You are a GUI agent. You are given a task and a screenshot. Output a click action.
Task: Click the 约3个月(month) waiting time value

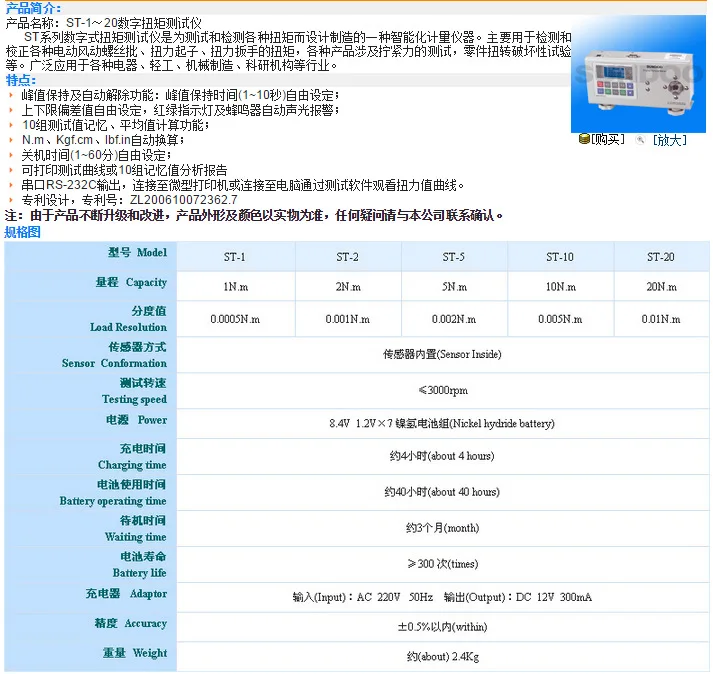(442, 528)
